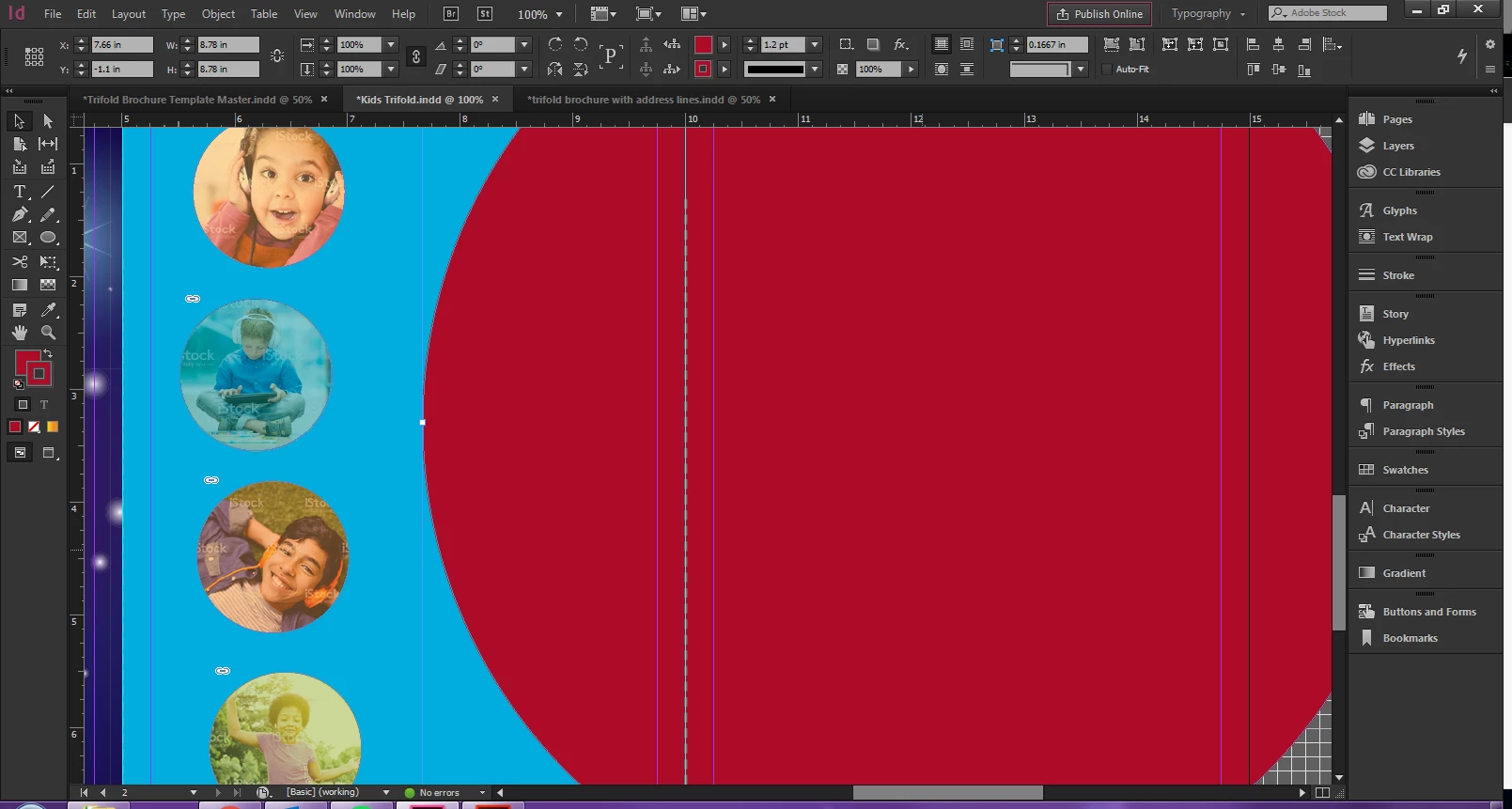Open the opacity 100% flyout arrow
Screen dimensions: 1512x809
point(911,69)
